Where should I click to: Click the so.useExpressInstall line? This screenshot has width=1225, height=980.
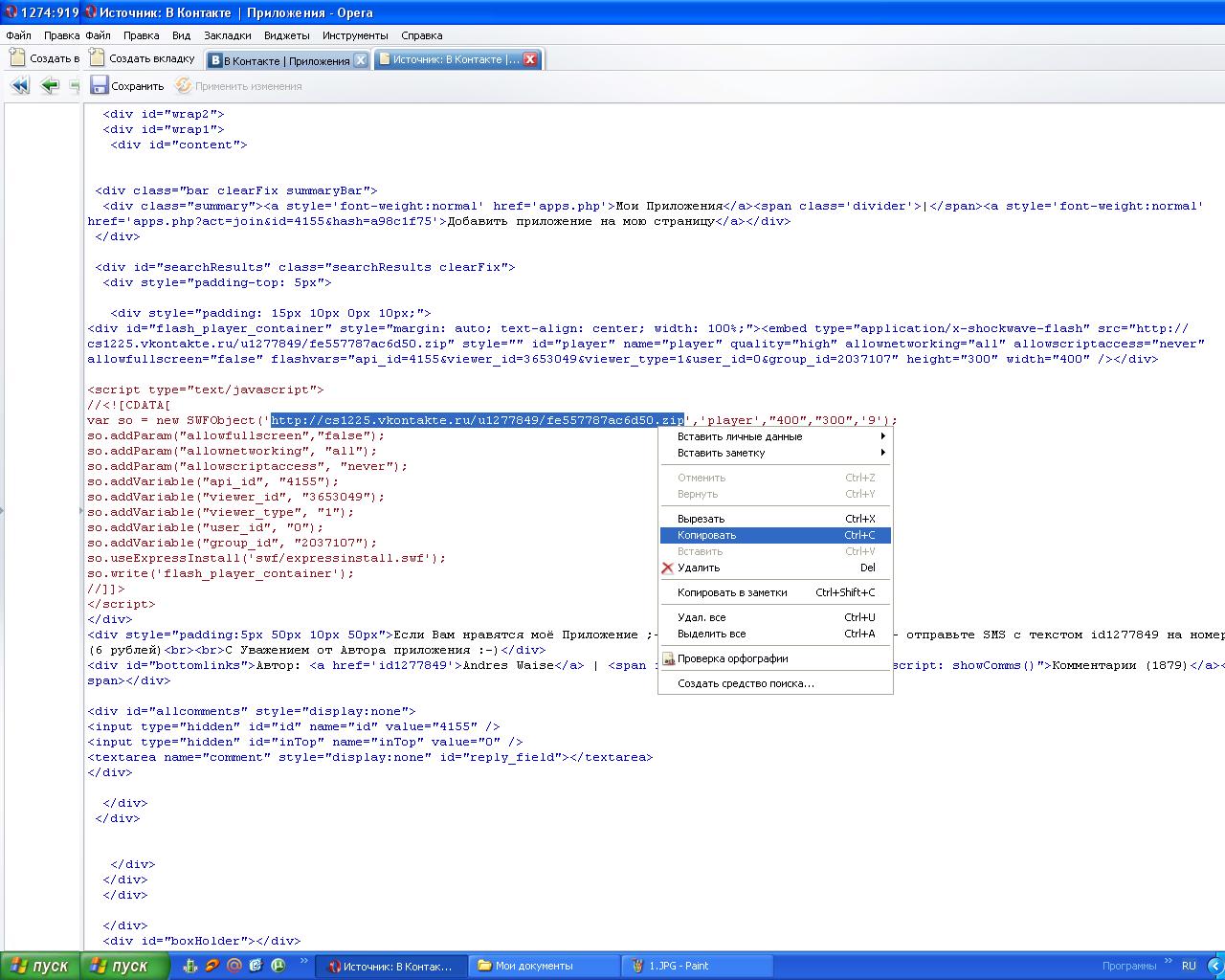267,558
